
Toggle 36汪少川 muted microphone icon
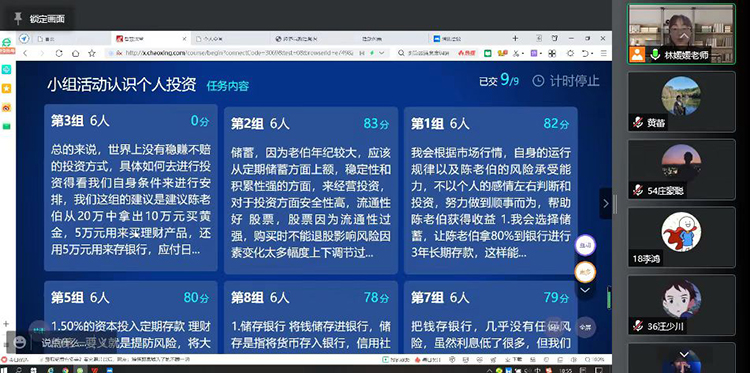tap(638, 326)
